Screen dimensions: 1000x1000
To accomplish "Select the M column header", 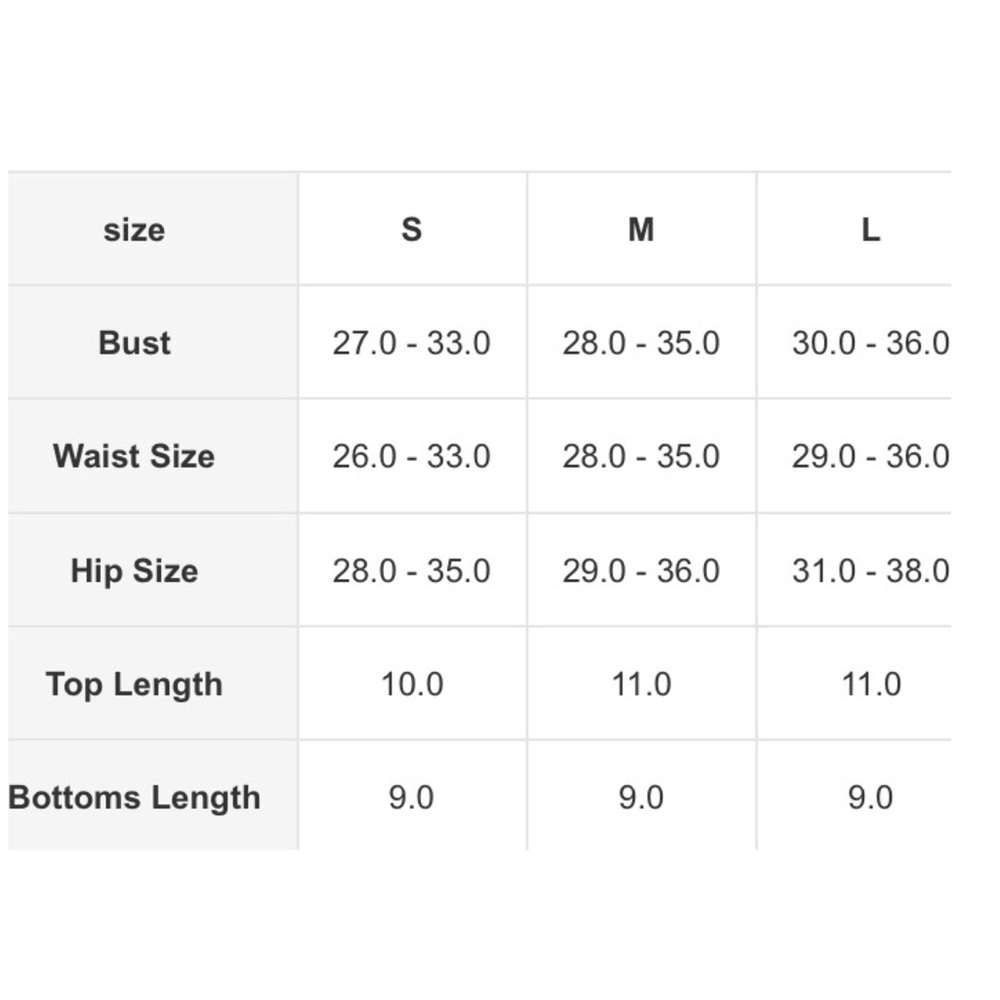I will pyautogui.click(x=641, y=230).
